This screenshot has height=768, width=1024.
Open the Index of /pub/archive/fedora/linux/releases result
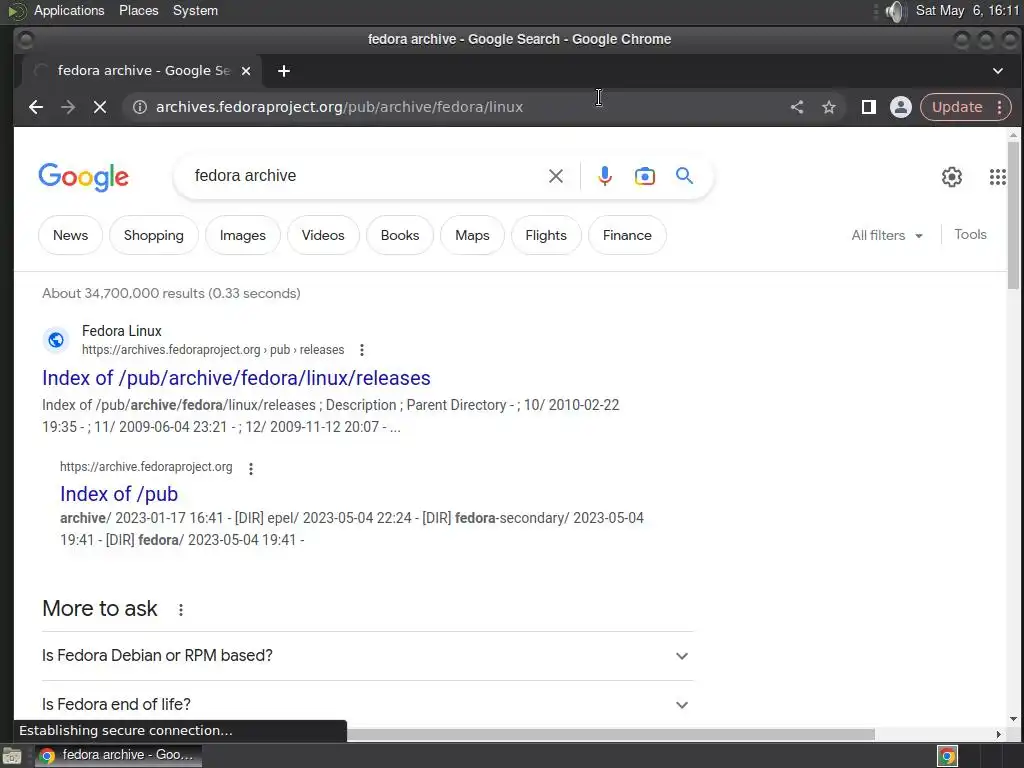coord(236,378)
